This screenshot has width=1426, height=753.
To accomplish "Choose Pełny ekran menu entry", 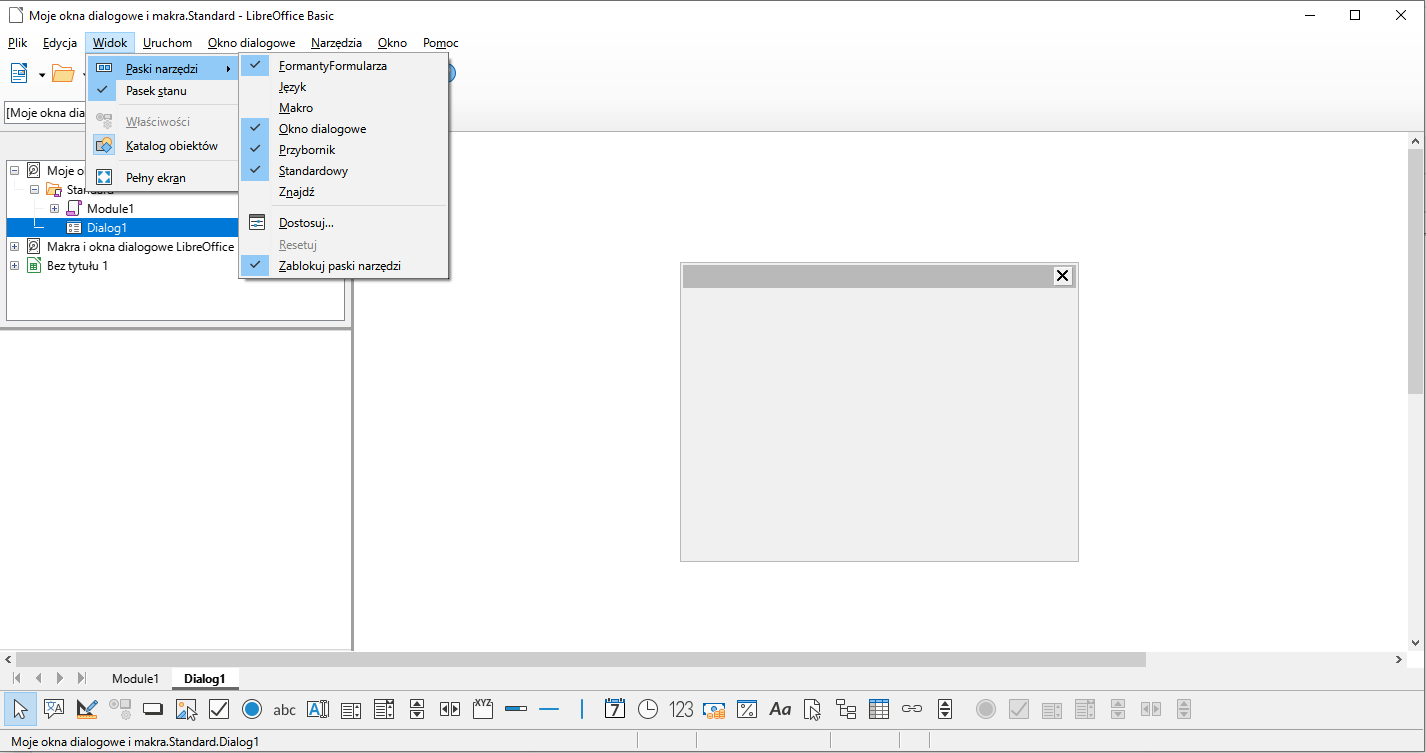I will (x=162, y=178).
